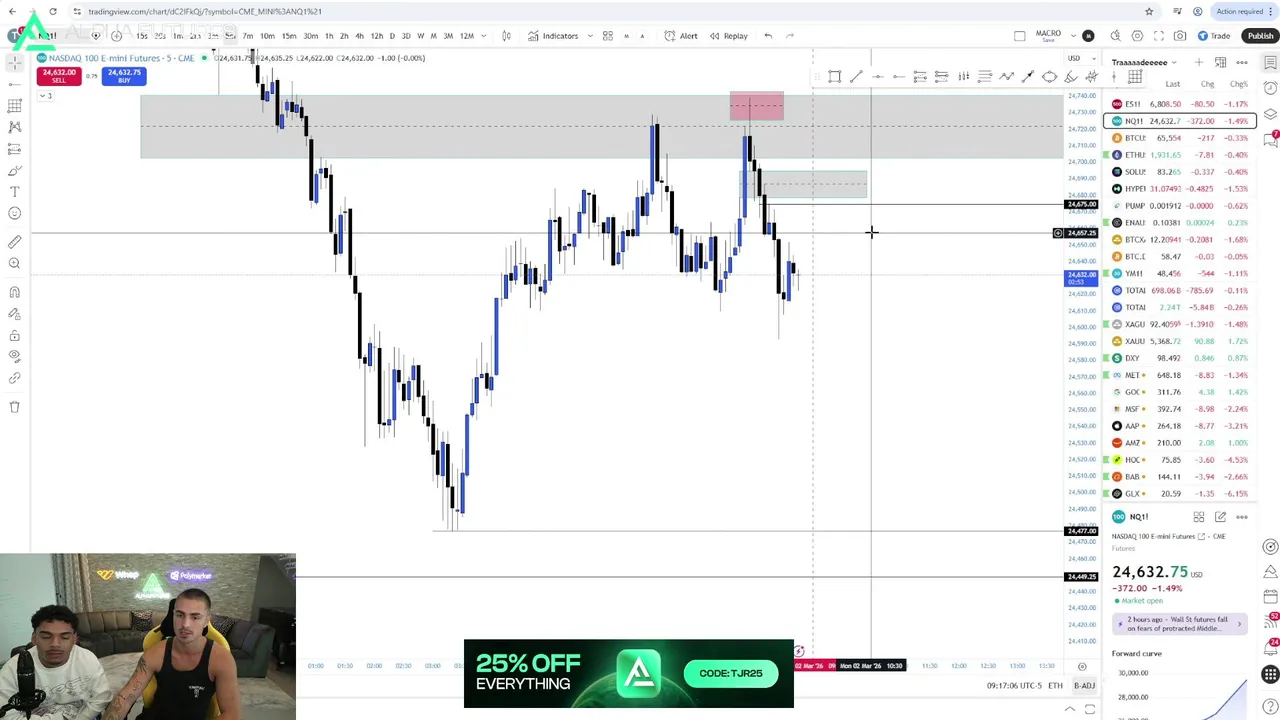
Task: Open the MACRO layout dropdown arrow
Action: pos(1073,36)
